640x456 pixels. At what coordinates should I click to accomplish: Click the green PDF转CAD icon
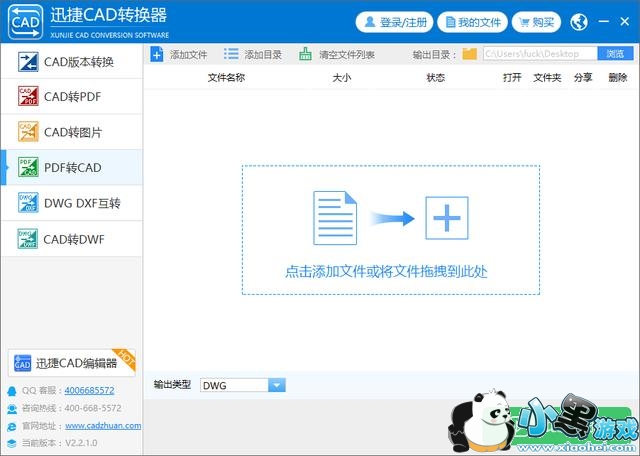coord(28,167)
